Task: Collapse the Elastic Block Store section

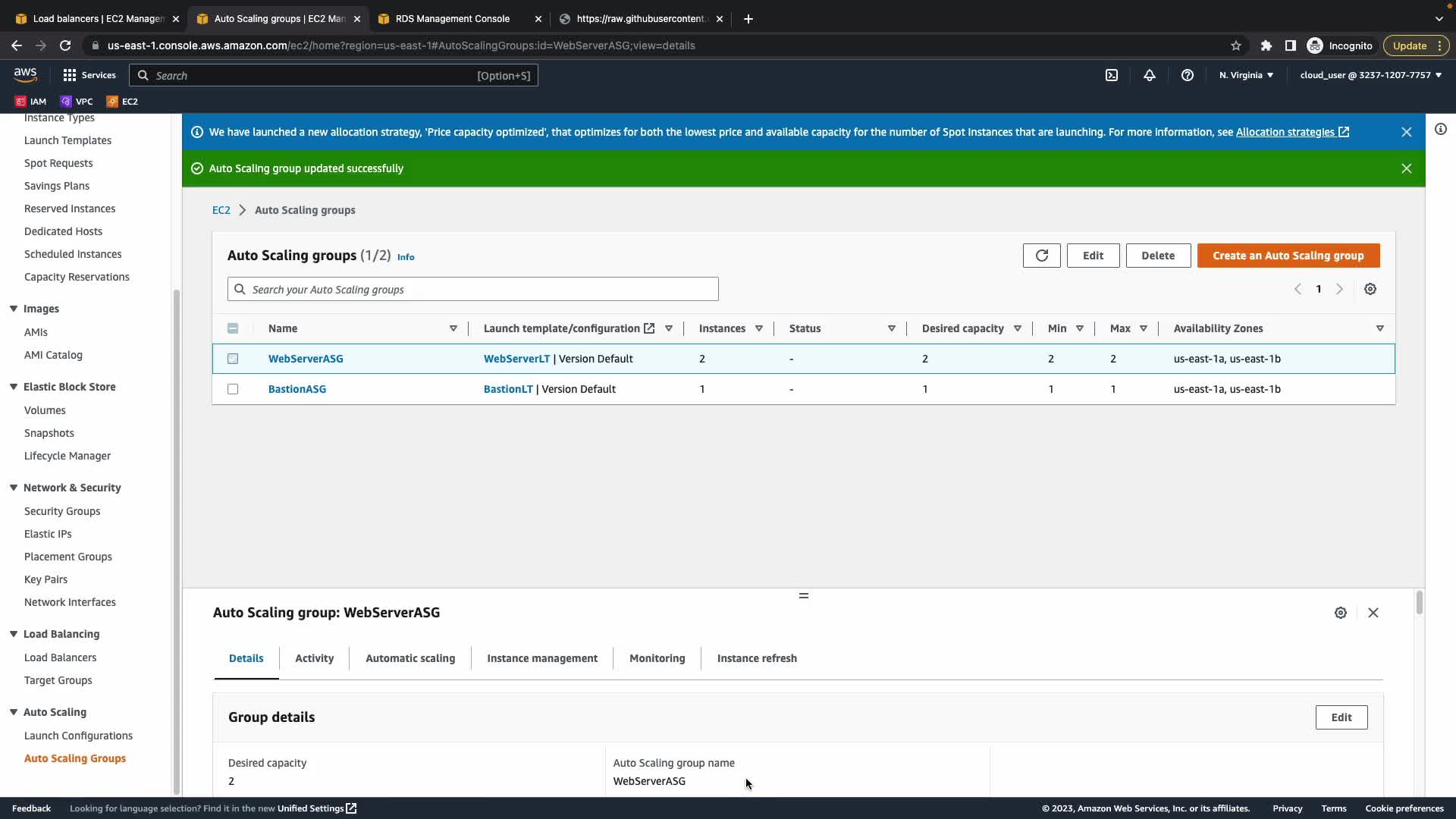Action: (x=14, y=387)
